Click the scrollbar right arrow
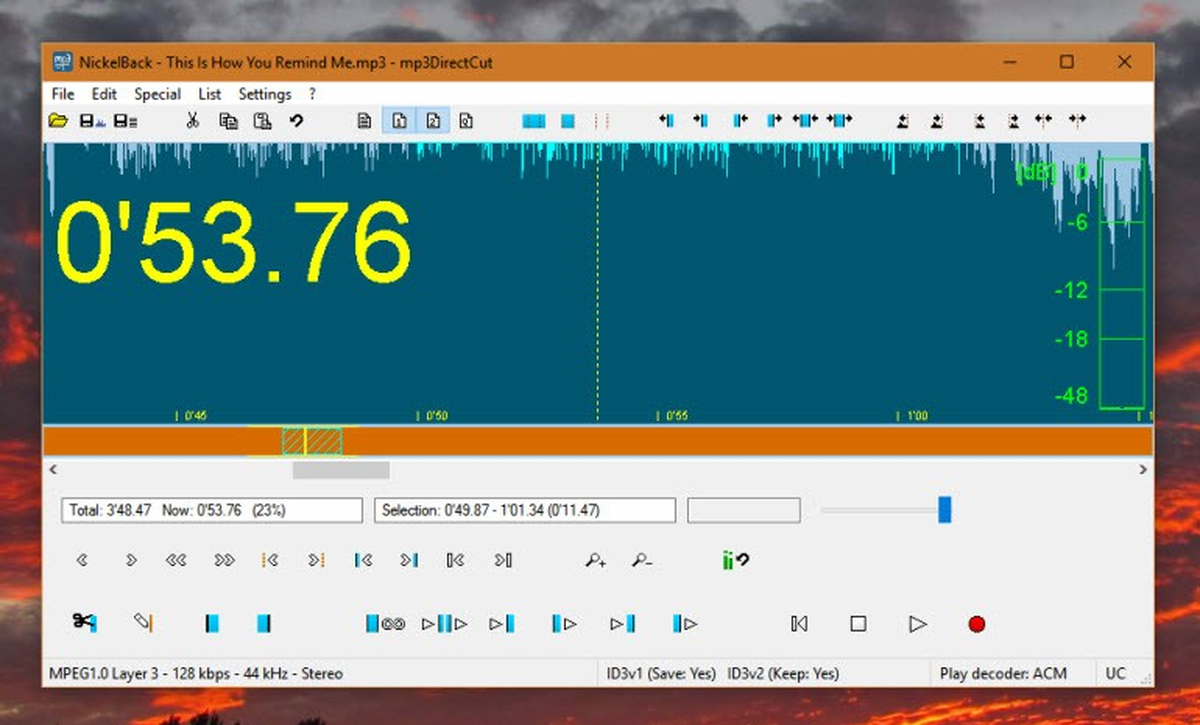 click(1143, 470)
